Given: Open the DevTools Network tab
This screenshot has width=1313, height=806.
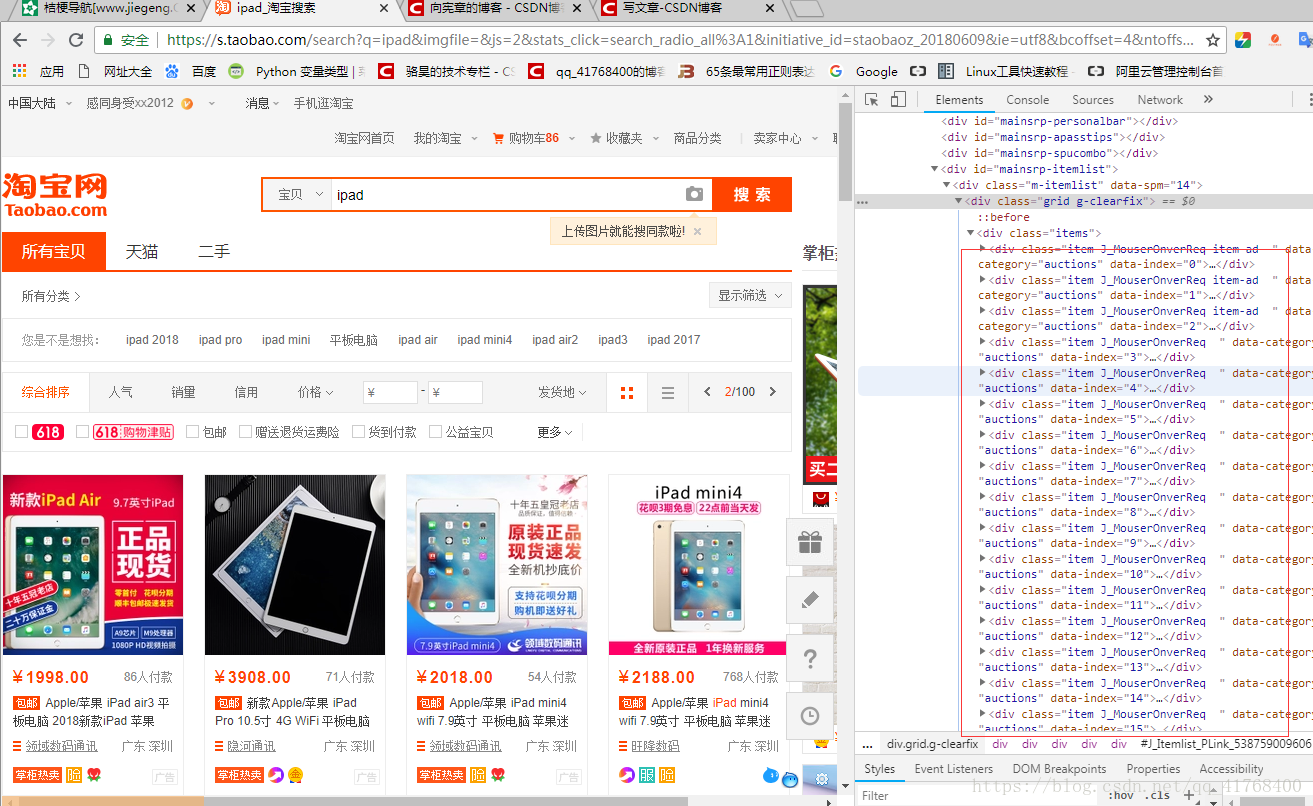Looking at the screenshot, I should 1160,100.
